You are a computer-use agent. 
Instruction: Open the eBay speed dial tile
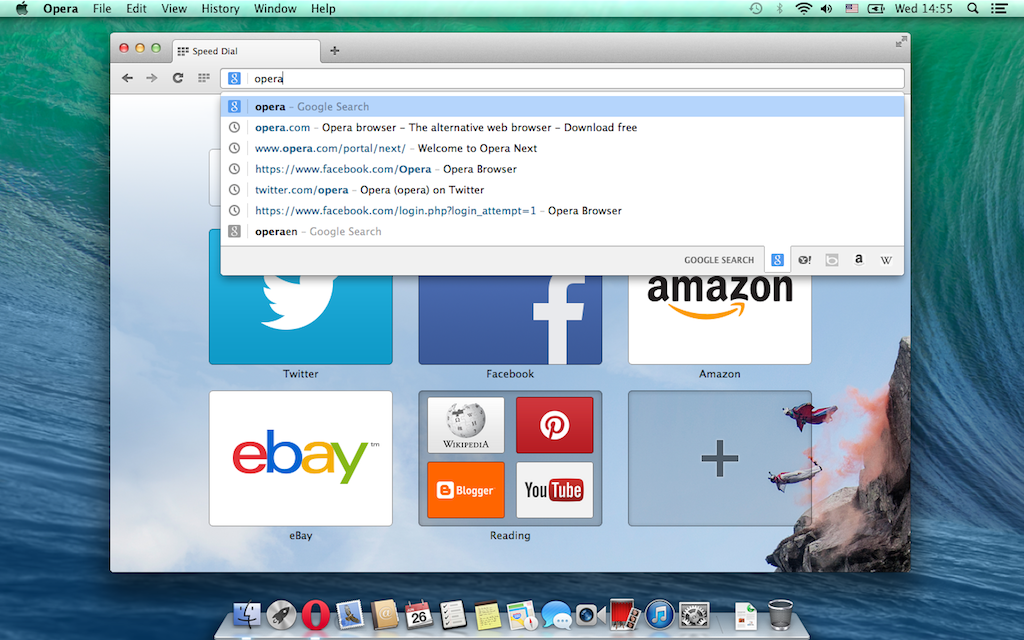(x=300, y=458)
